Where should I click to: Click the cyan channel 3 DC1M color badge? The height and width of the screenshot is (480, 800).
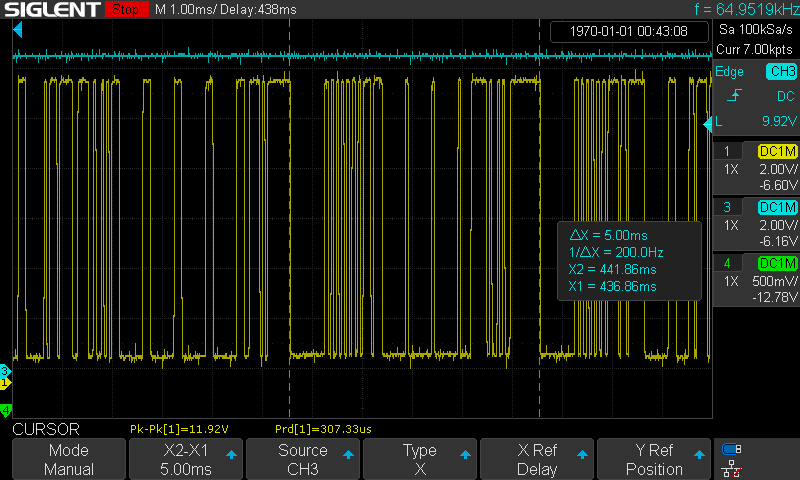tap(776, 207)
